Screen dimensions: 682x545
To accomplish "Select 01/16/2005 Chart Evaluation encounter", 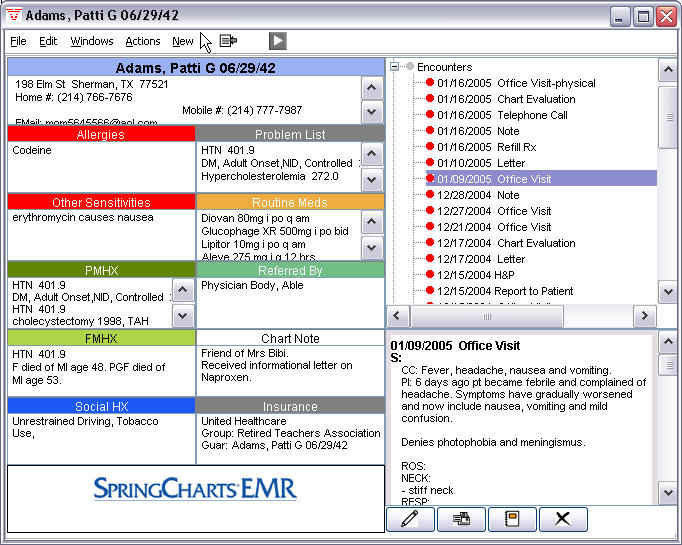I will coord(501,99).
